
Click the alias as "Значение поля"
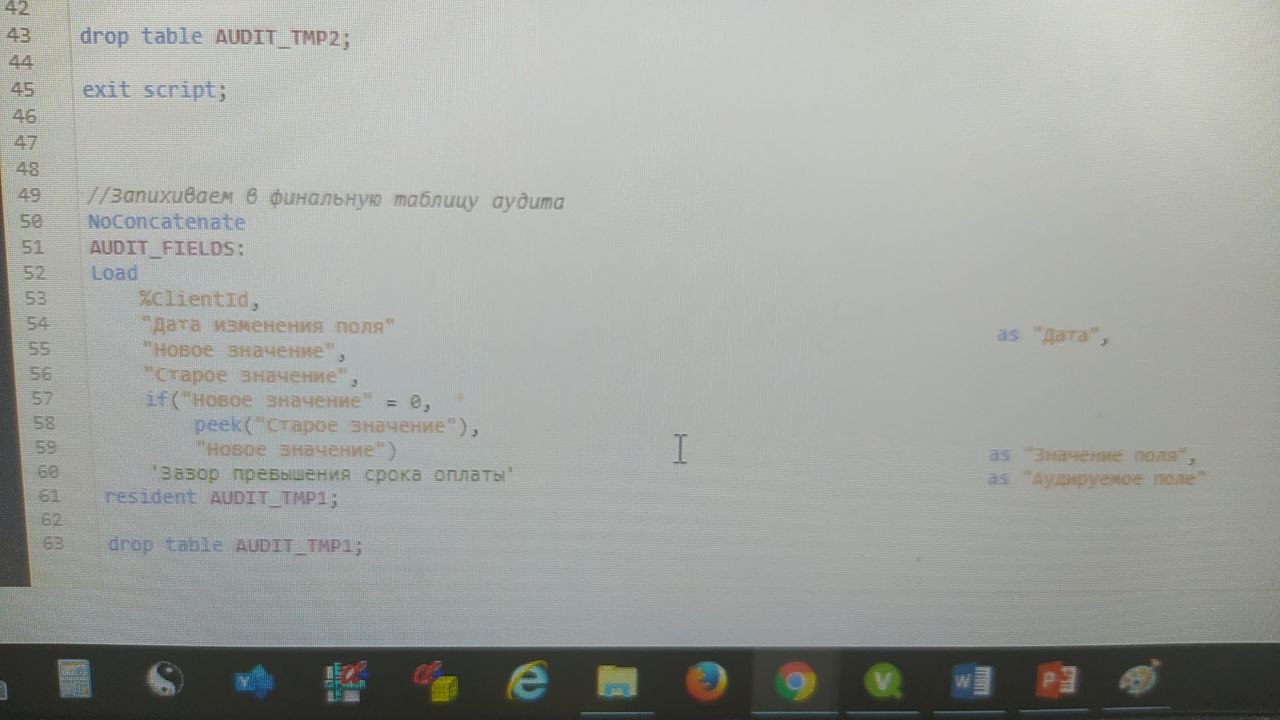pyautogui.click(x=1093, y=456)
